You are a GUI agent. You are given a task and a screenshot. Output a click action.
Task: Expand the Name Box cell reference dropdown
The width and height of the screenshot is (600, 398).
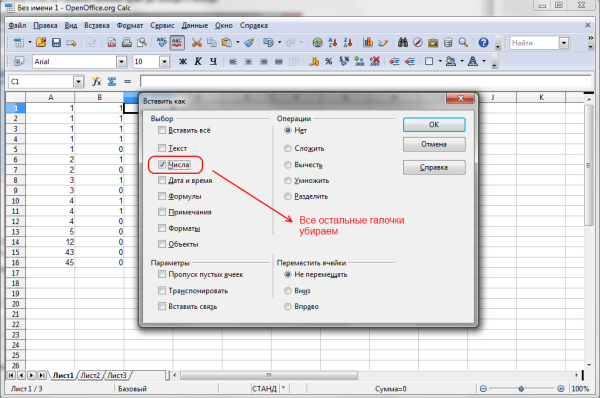[78, 82]
